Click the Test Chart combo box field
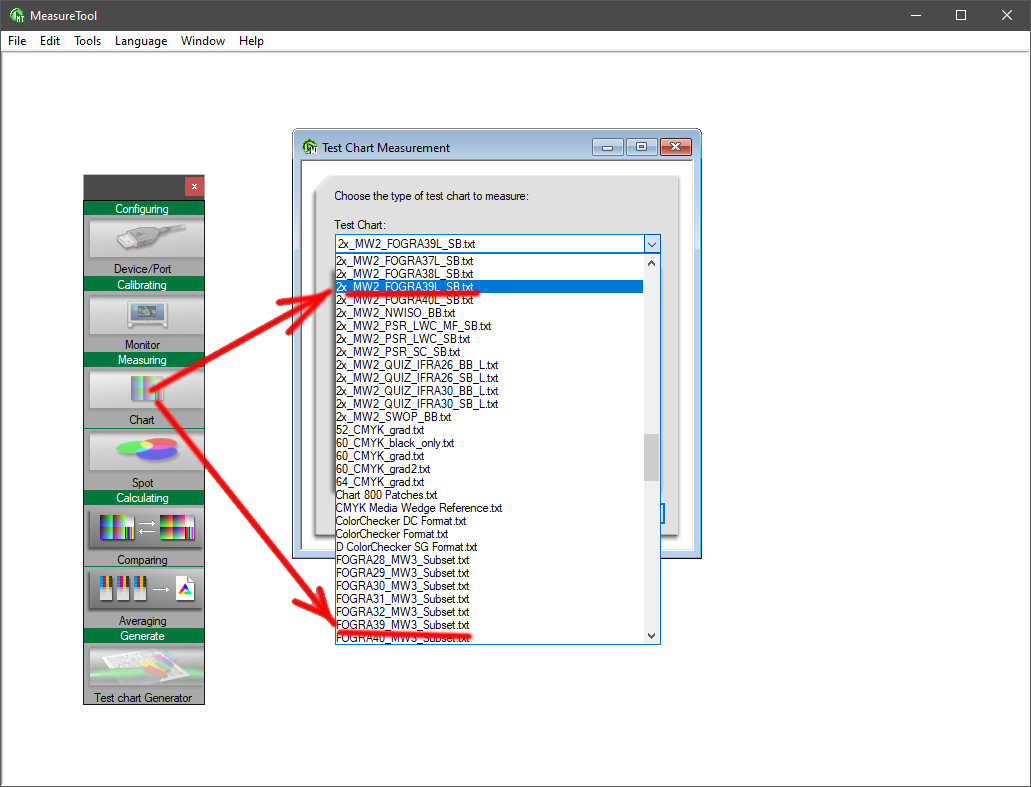The image size is (1031, 787). (x=488, y=244)
